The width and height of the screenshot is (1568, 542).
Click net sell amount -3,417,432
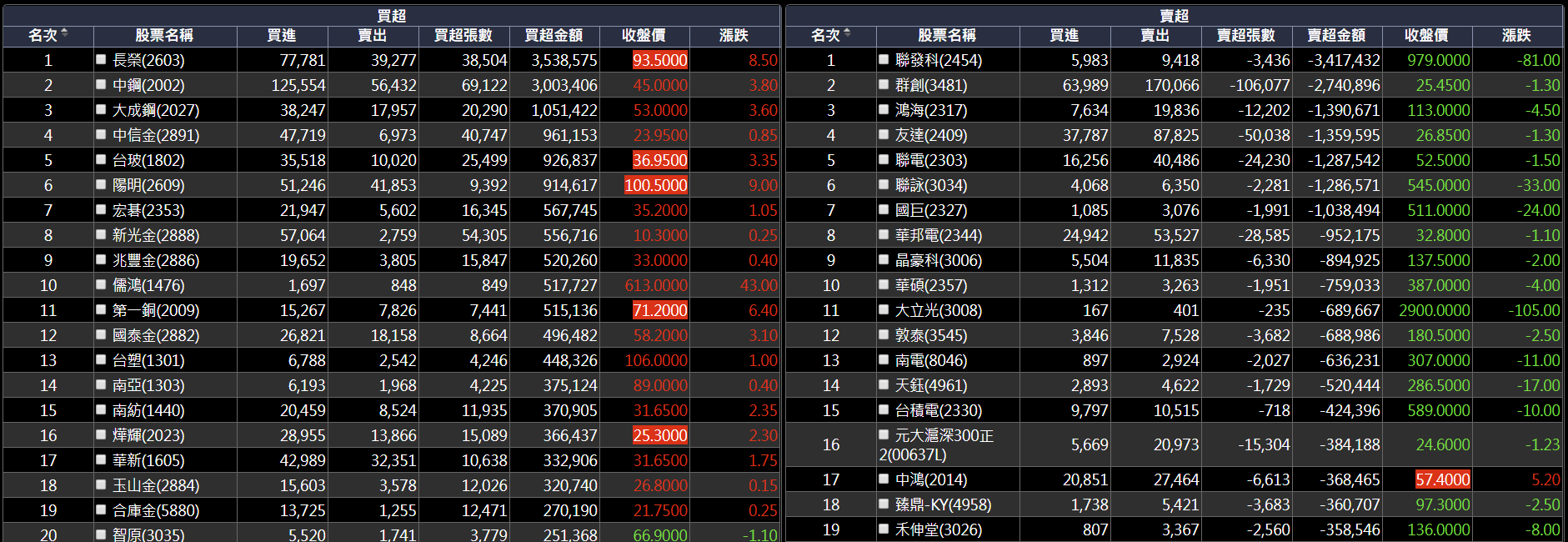[x=1344, y=60]
